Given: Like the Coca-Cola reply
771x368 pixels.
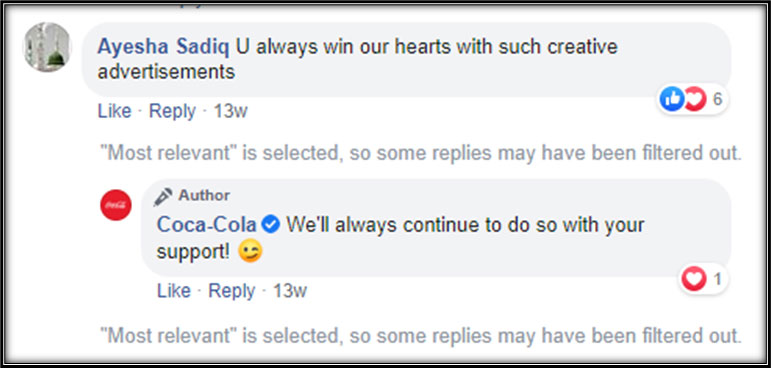Looking at the screenshot, I should tap(174, 291).
